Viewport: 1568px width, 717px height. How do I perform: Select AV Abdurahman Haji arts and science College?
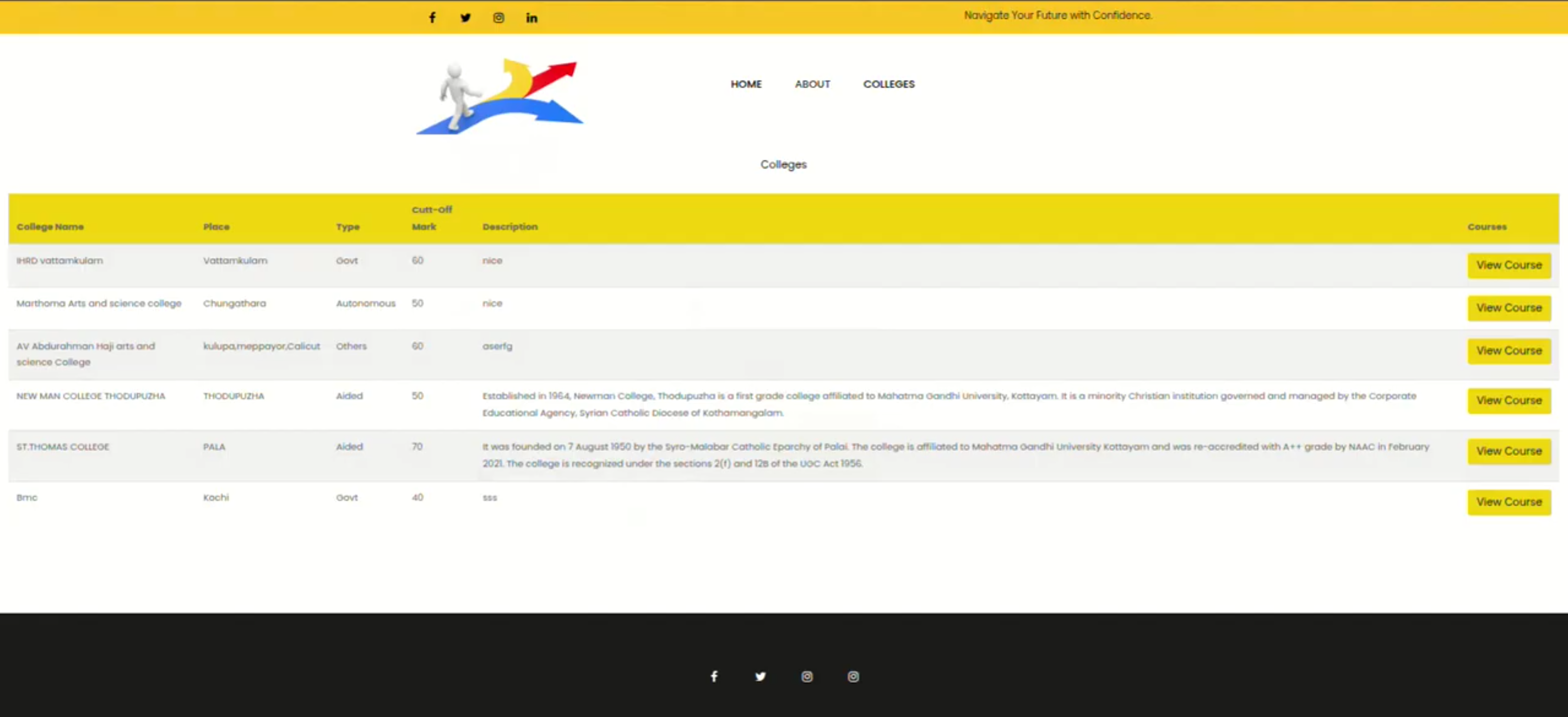tap(85, 354)
